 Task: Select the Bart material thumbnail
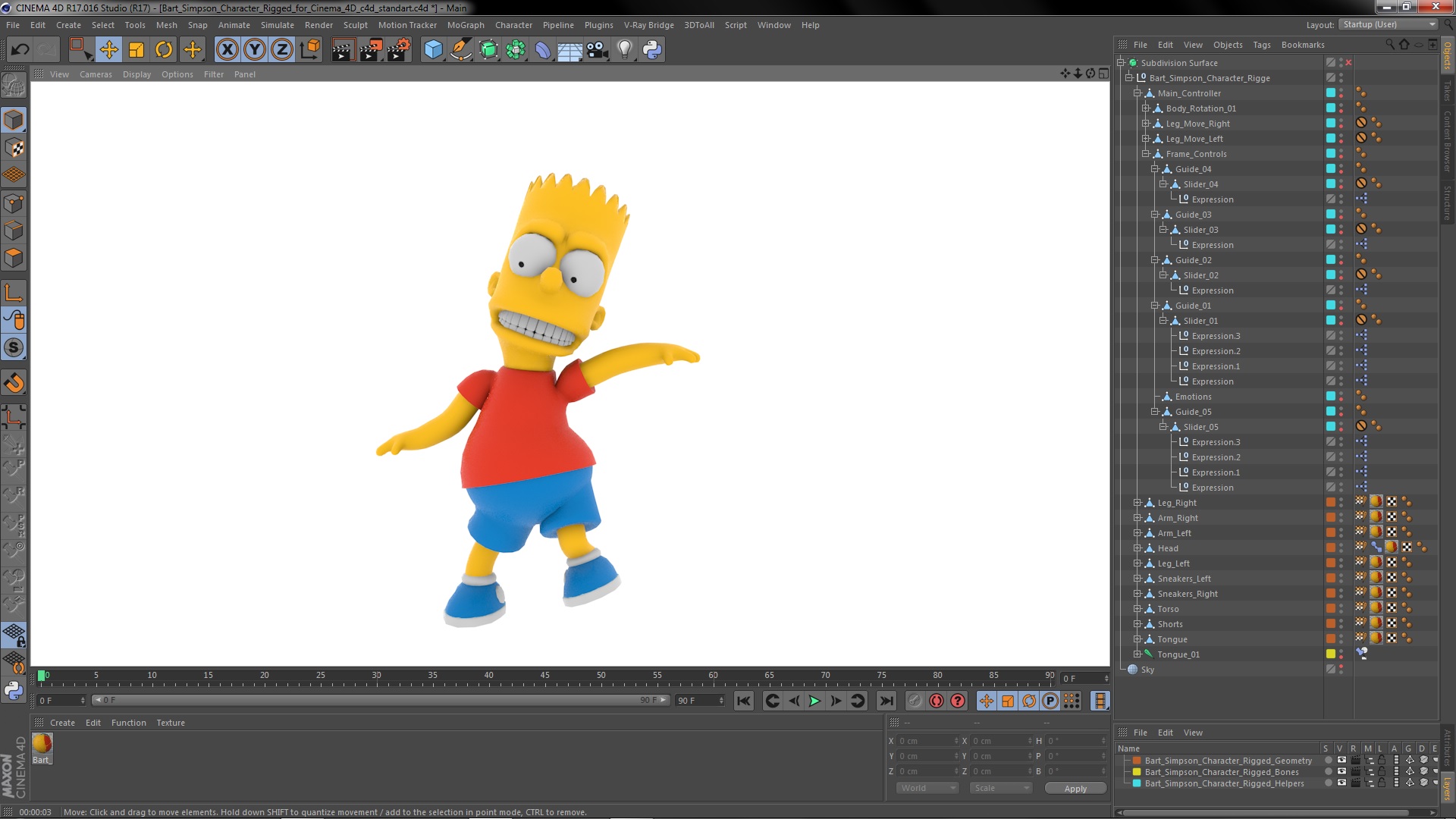coord(42,744)
